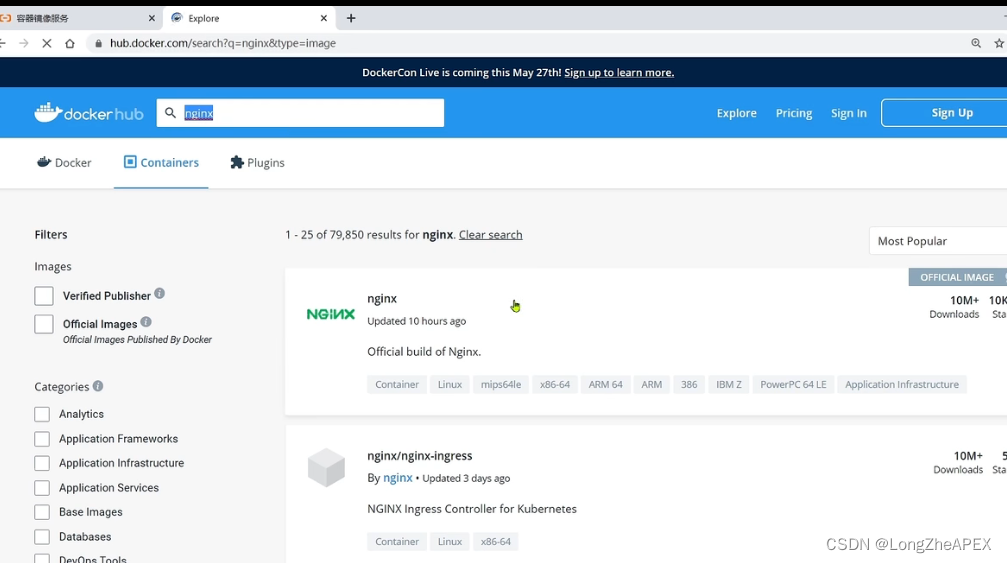The width and height of the screenshot is (1007, 563).
Task: Click the search magnifier icon in search box
Action: coord(170,113)
